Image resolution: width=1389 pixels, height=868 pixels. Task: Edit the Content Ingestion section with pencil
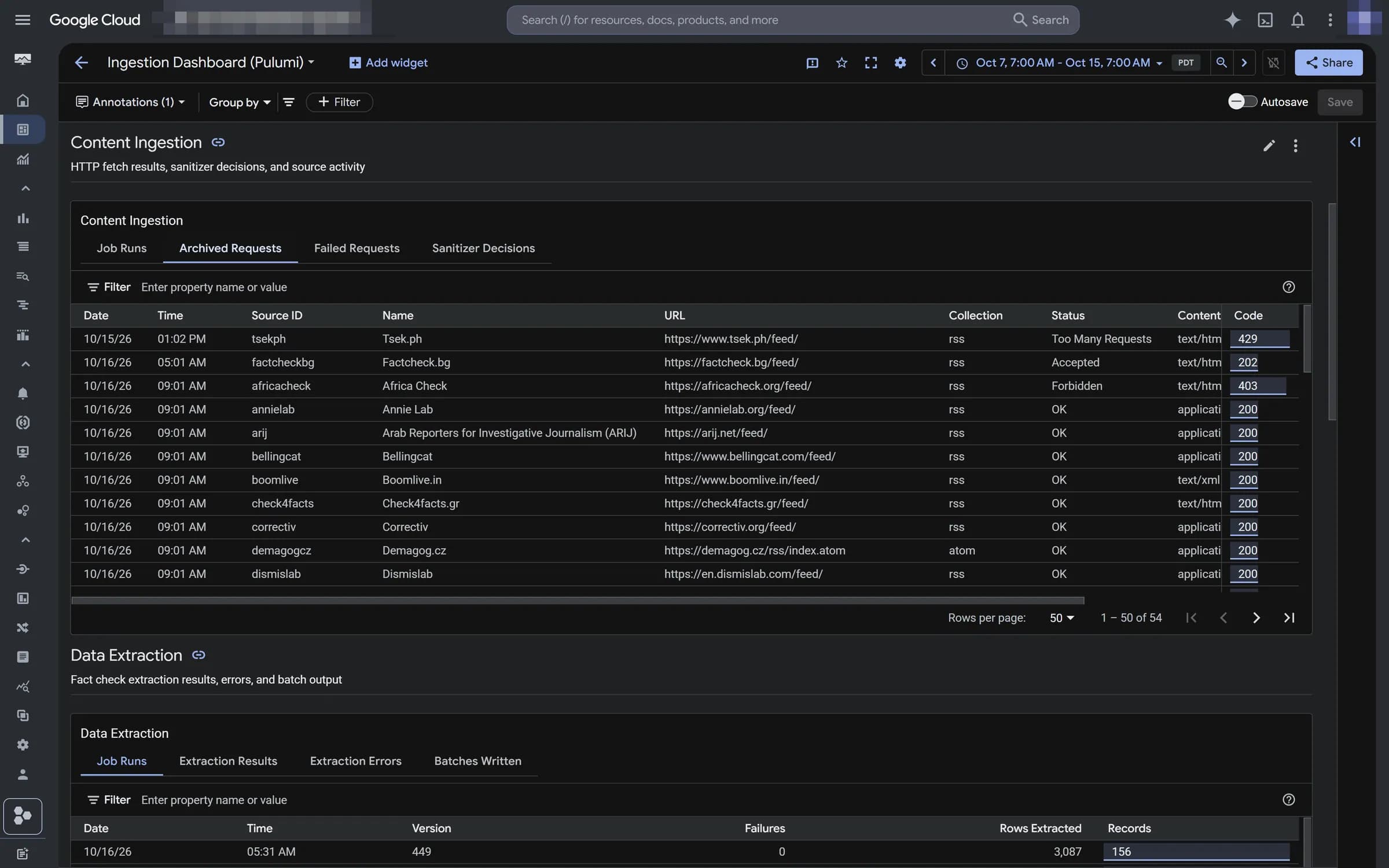tap(1269, 145)
